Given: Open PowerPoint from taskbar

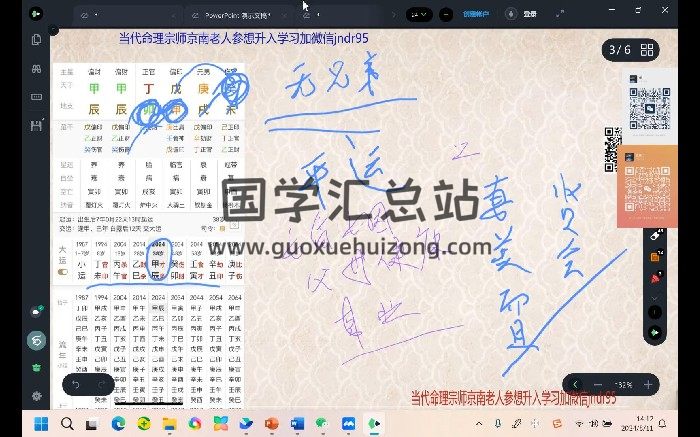Looking at the screenshot, I should click(x=271, y=423).
